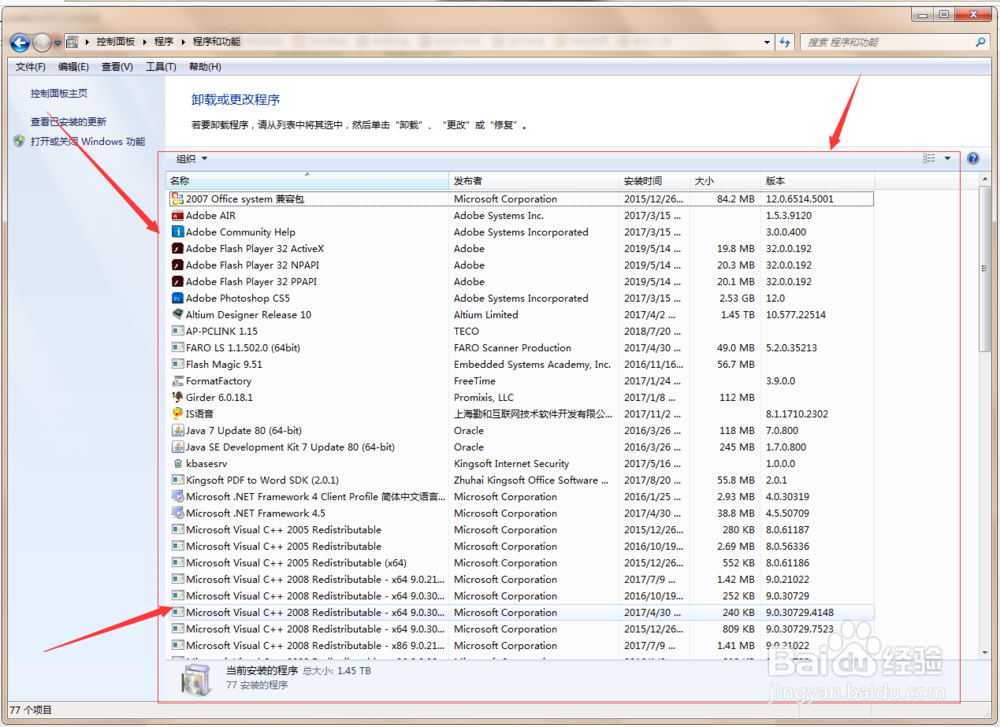Screen dimensions: 1000x727
Task: Click the kbasesrv icon
Action: [178, 464]
